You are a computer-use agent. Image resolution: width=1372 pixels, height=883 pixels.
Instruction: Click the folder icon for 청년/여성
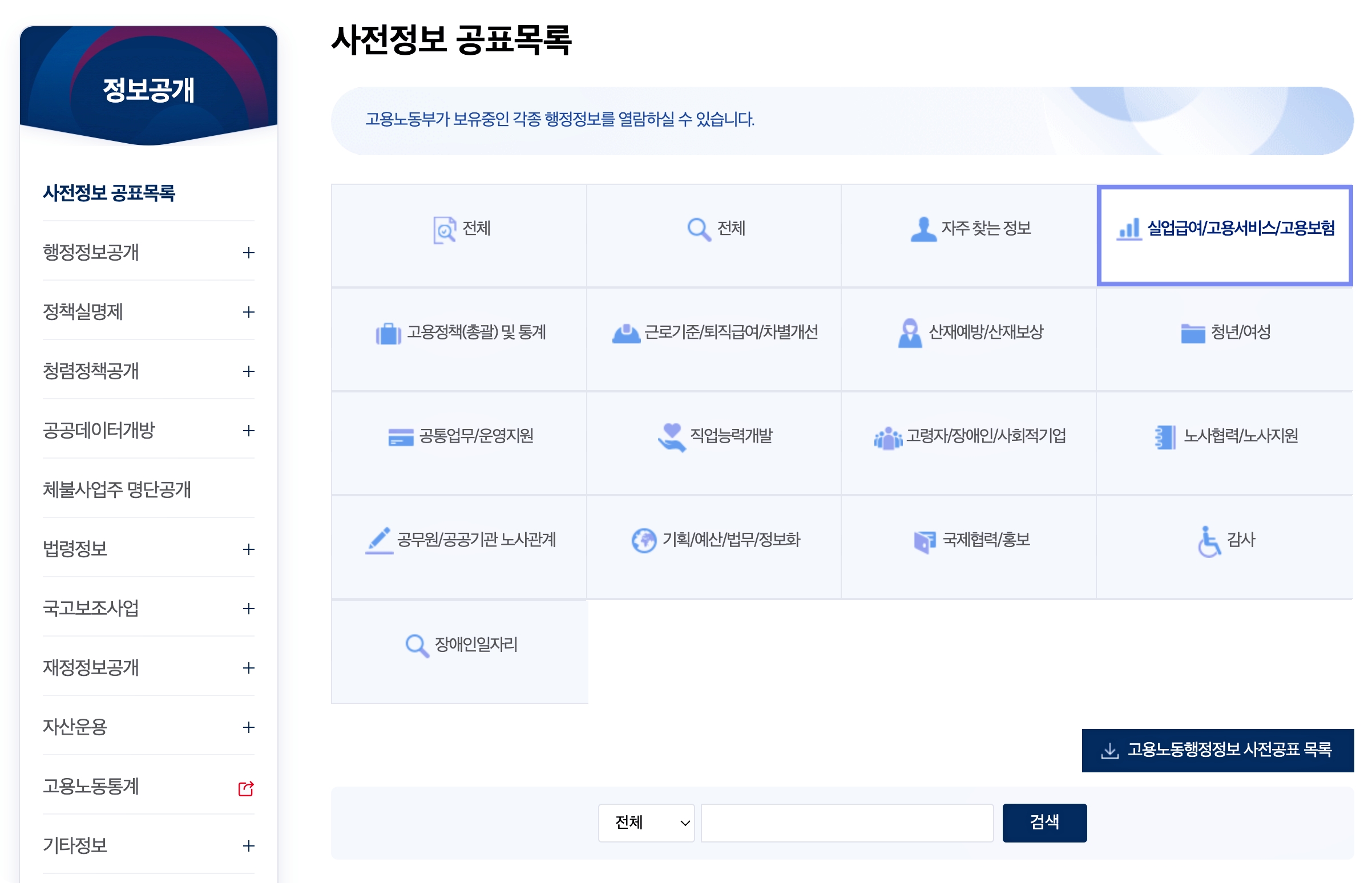point(1192,333)
